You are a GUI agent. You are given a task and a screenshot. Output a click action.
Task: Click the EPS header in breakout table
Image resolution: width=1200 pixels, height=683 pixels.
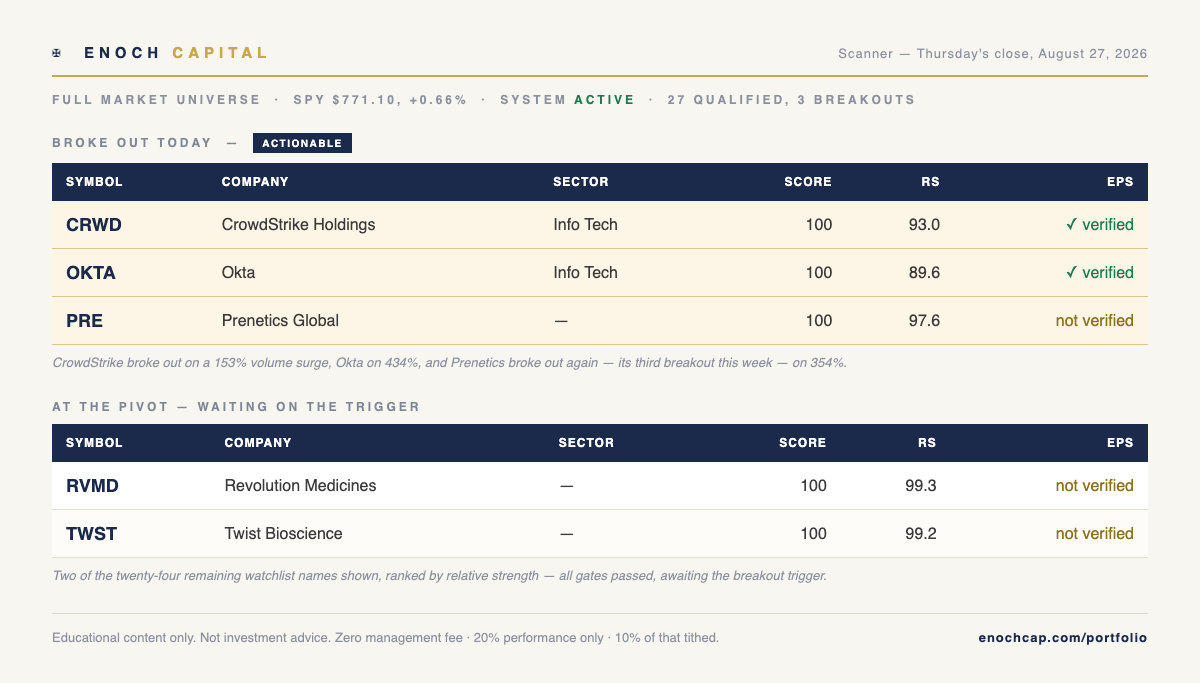[1121, 182]
